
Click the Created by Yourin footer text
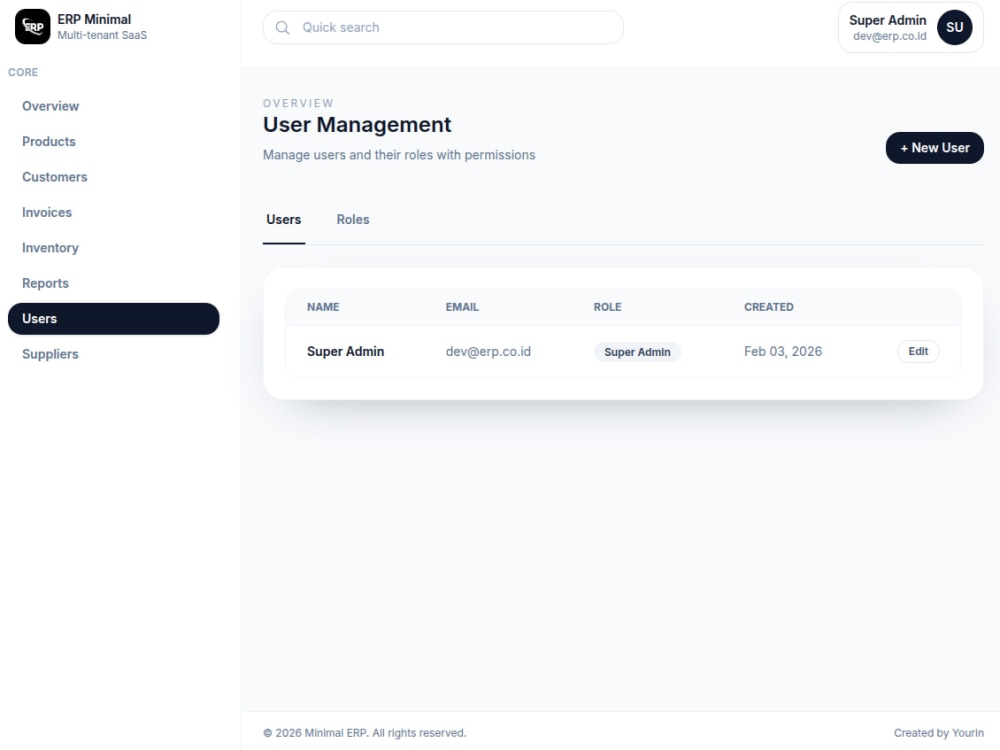click(938, 733)
